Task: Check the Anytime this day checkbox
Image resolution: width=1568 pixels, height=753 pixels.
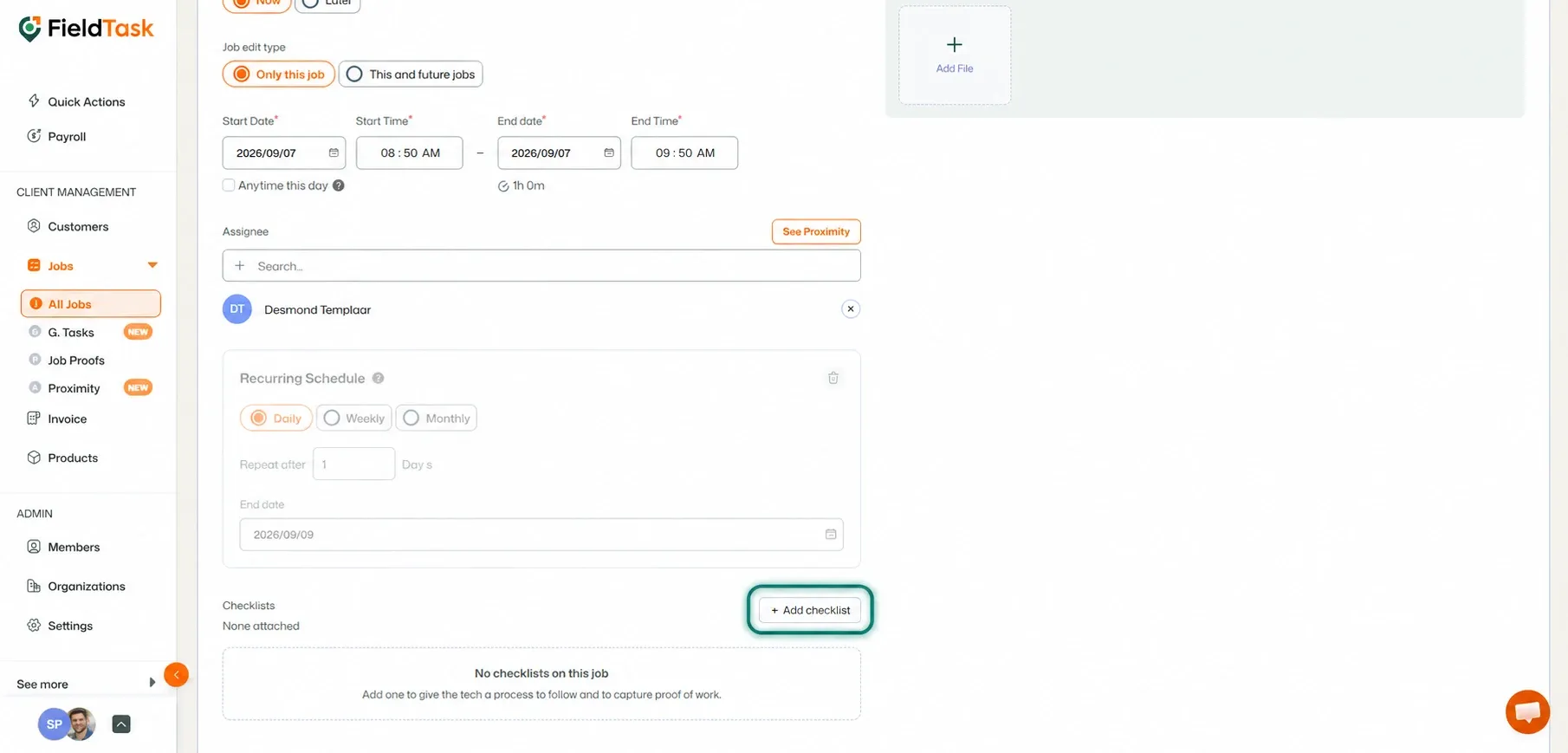Action: 229,185
